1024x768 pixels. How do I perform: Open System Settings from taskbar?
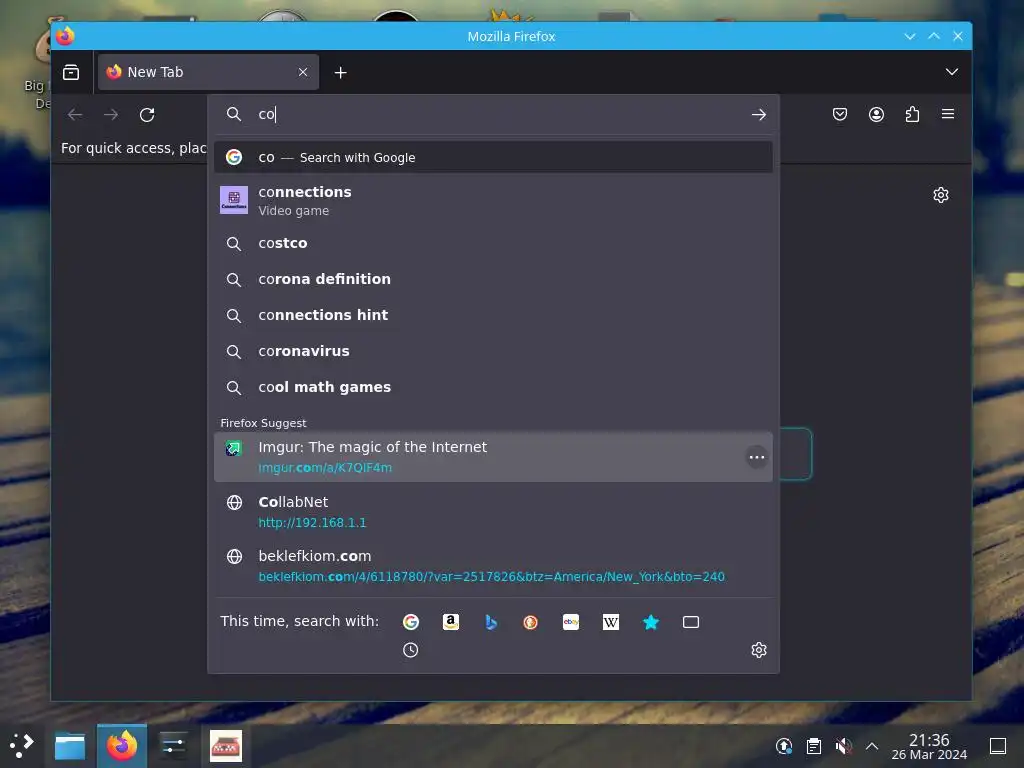pos(173,746)
